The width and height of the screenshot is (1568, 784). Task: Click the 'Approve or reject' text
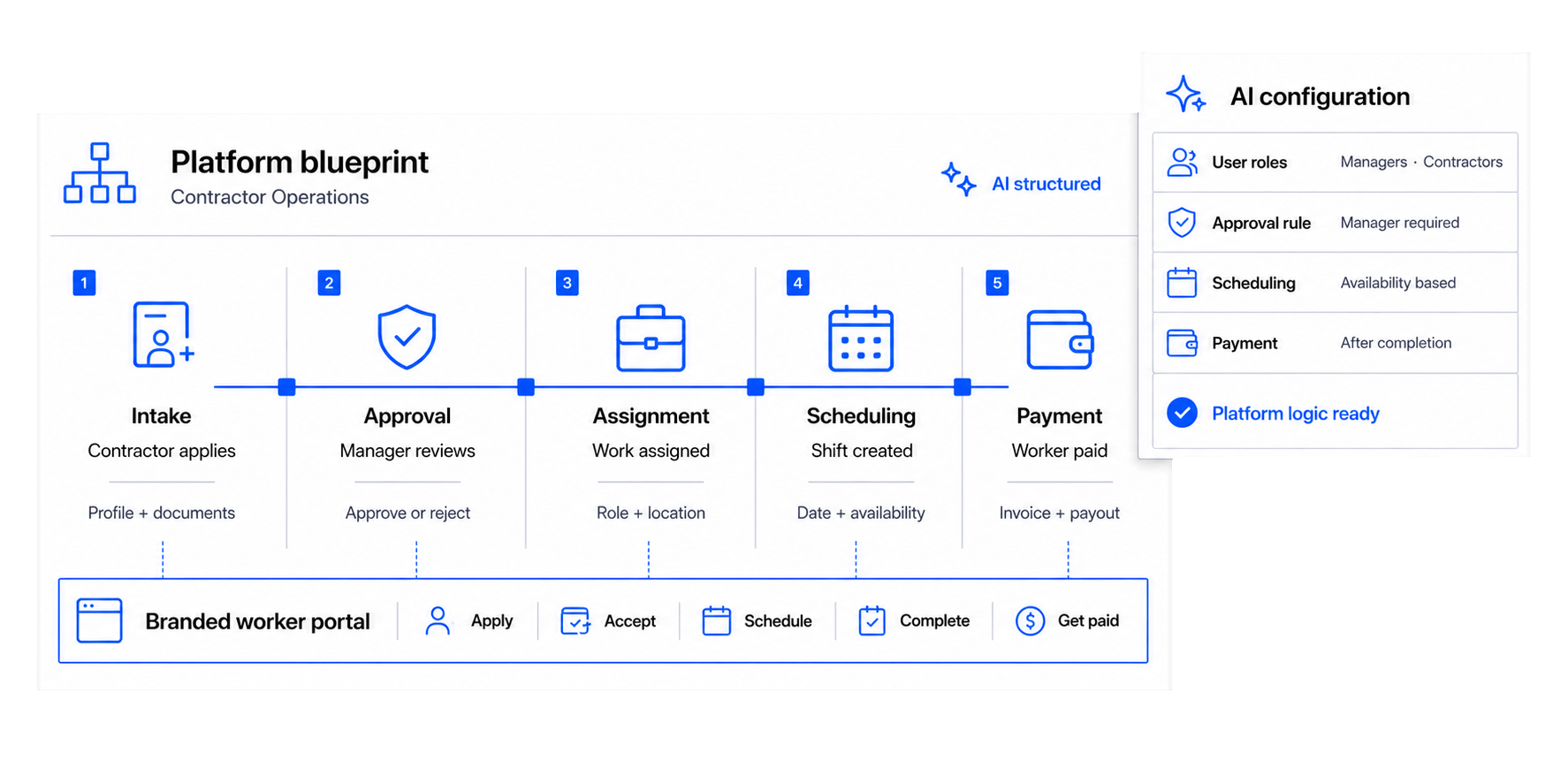click(407, 513)
